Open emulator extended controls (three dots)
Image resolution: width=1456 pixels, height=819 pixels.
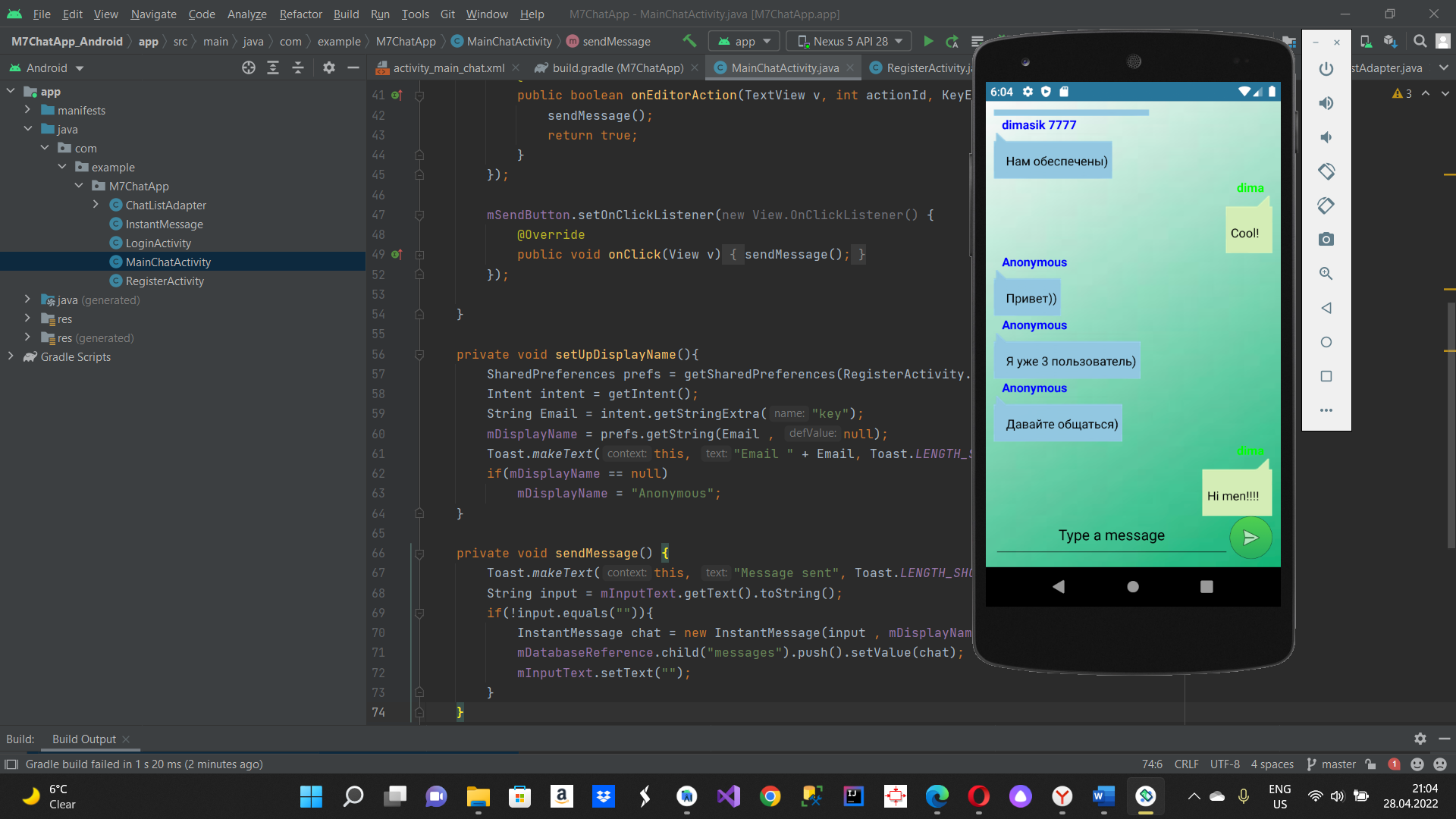click(1326, 410)
